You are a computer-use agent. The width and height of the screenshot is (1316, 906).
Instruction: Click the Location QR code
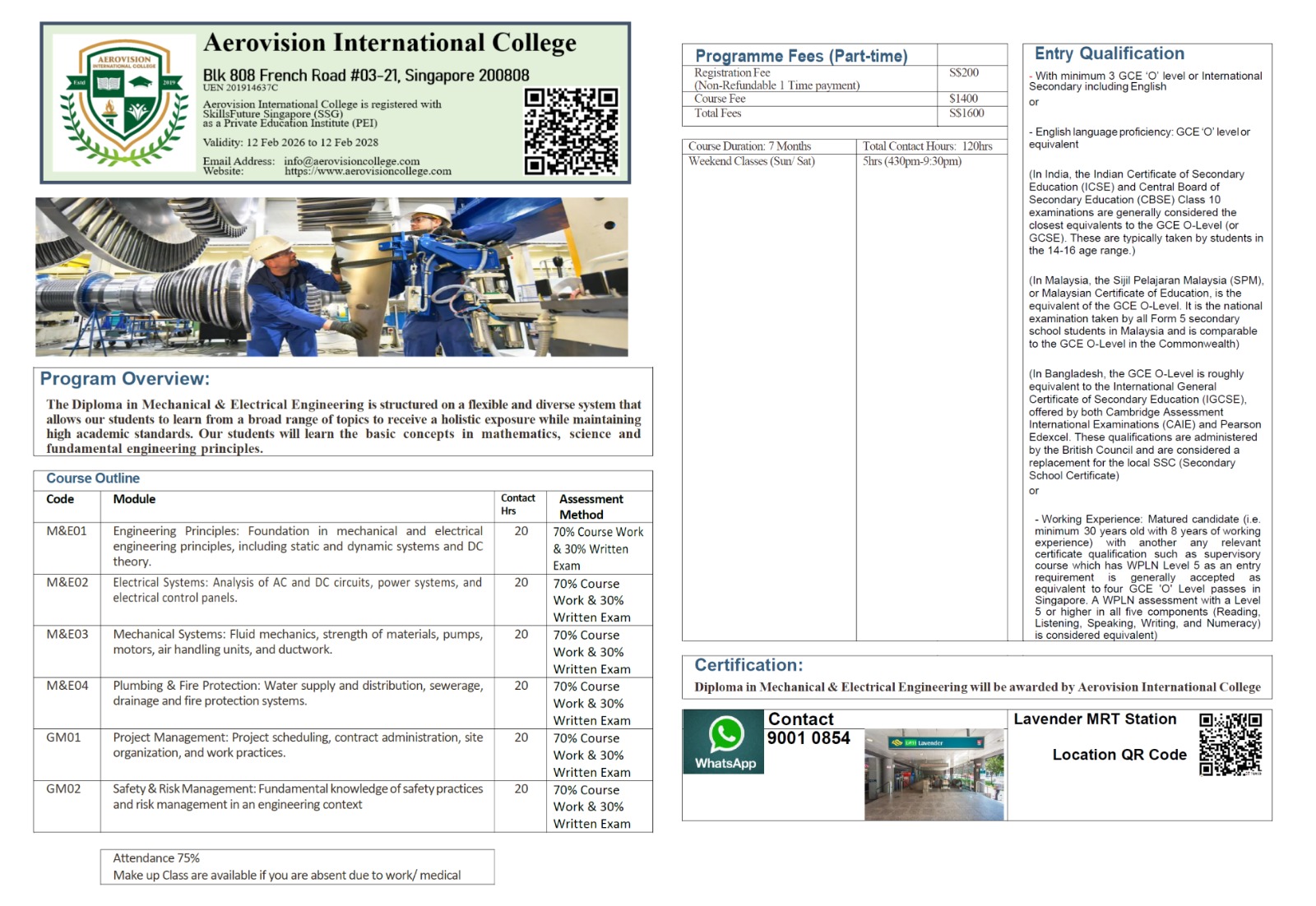[1230, 744]
